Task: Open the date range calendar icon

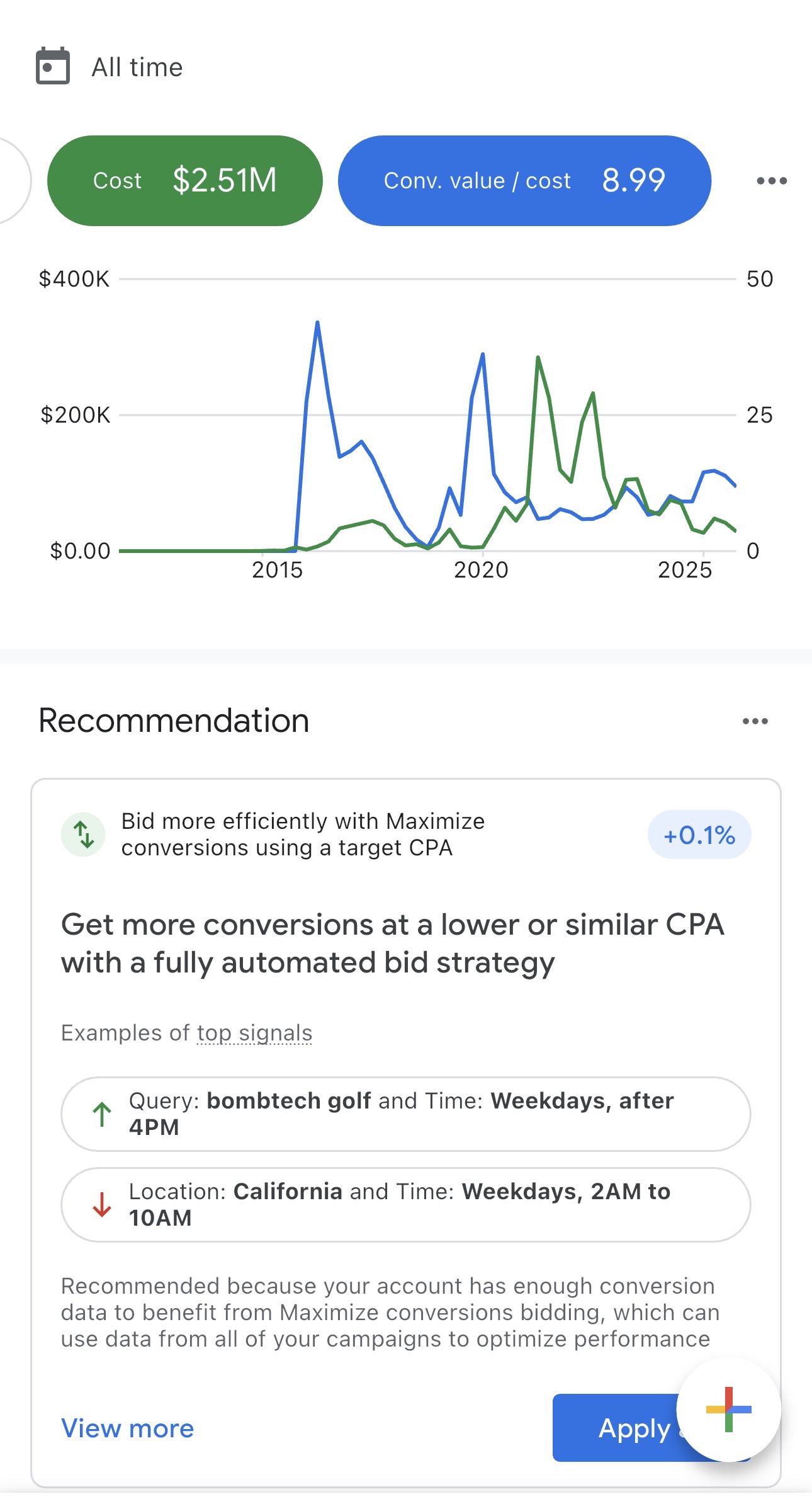Action: tap(53, 67)
